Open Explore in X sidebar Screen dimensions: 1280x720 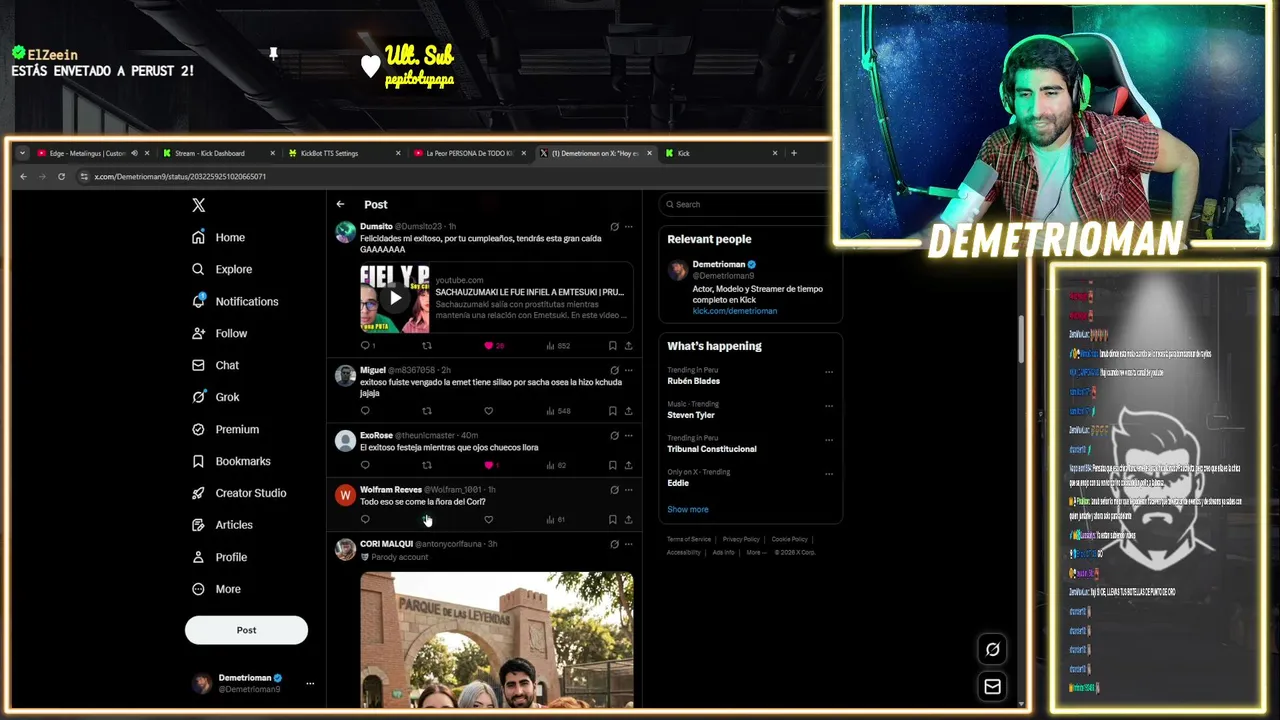tap(221, 269)
